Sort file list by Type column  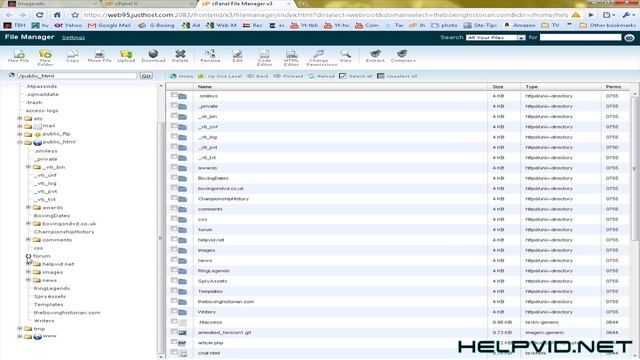pyautogui.click(x=531, y=87)
